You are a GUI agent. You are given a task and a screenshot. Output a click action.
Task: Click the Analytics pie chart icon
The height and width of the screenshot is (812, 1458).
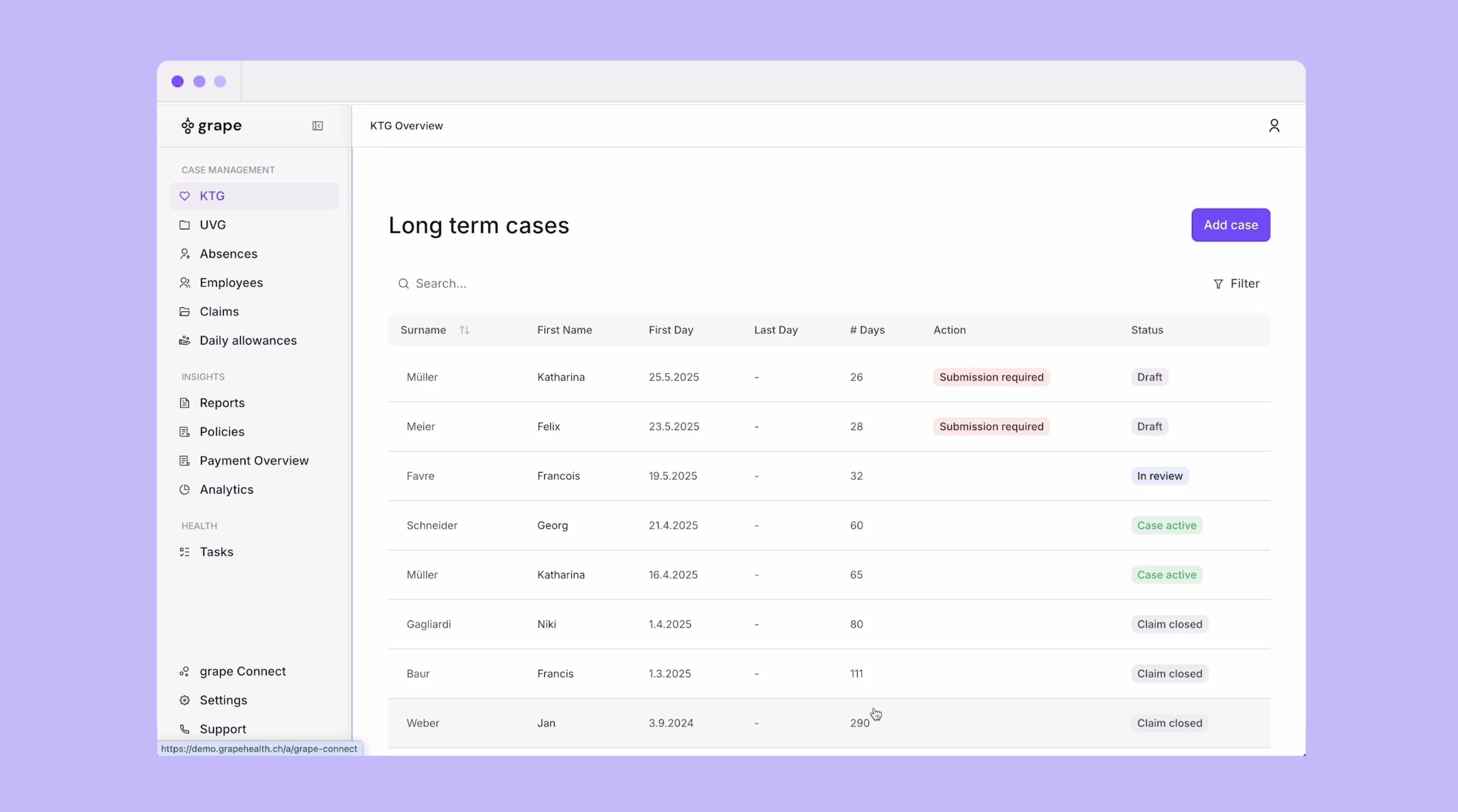[185, 490]
